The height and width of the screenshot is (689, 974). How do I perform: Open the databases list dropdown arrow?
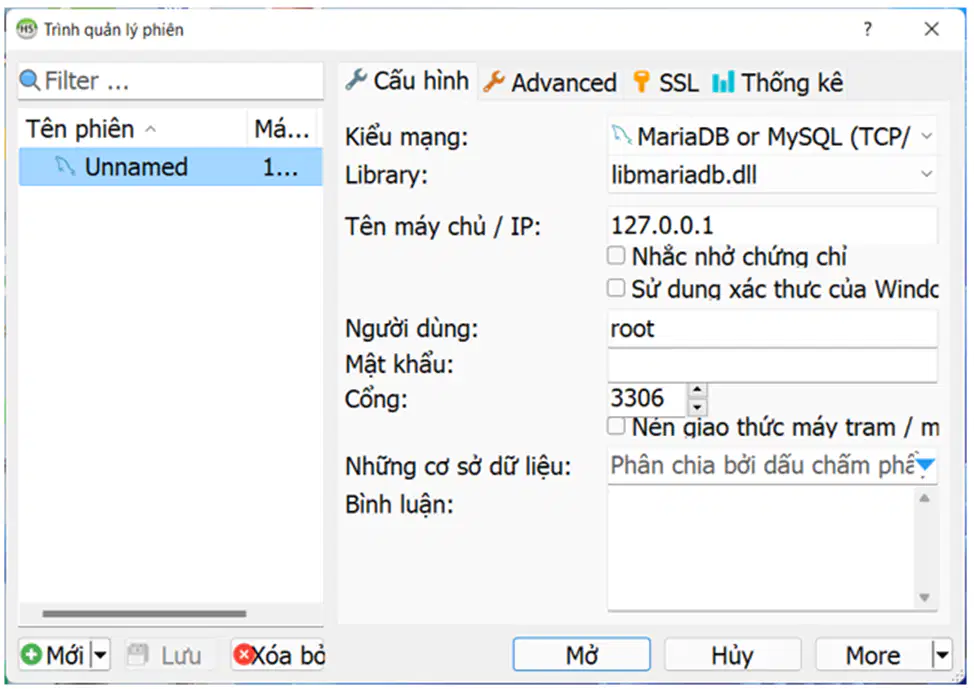[925, 465]
